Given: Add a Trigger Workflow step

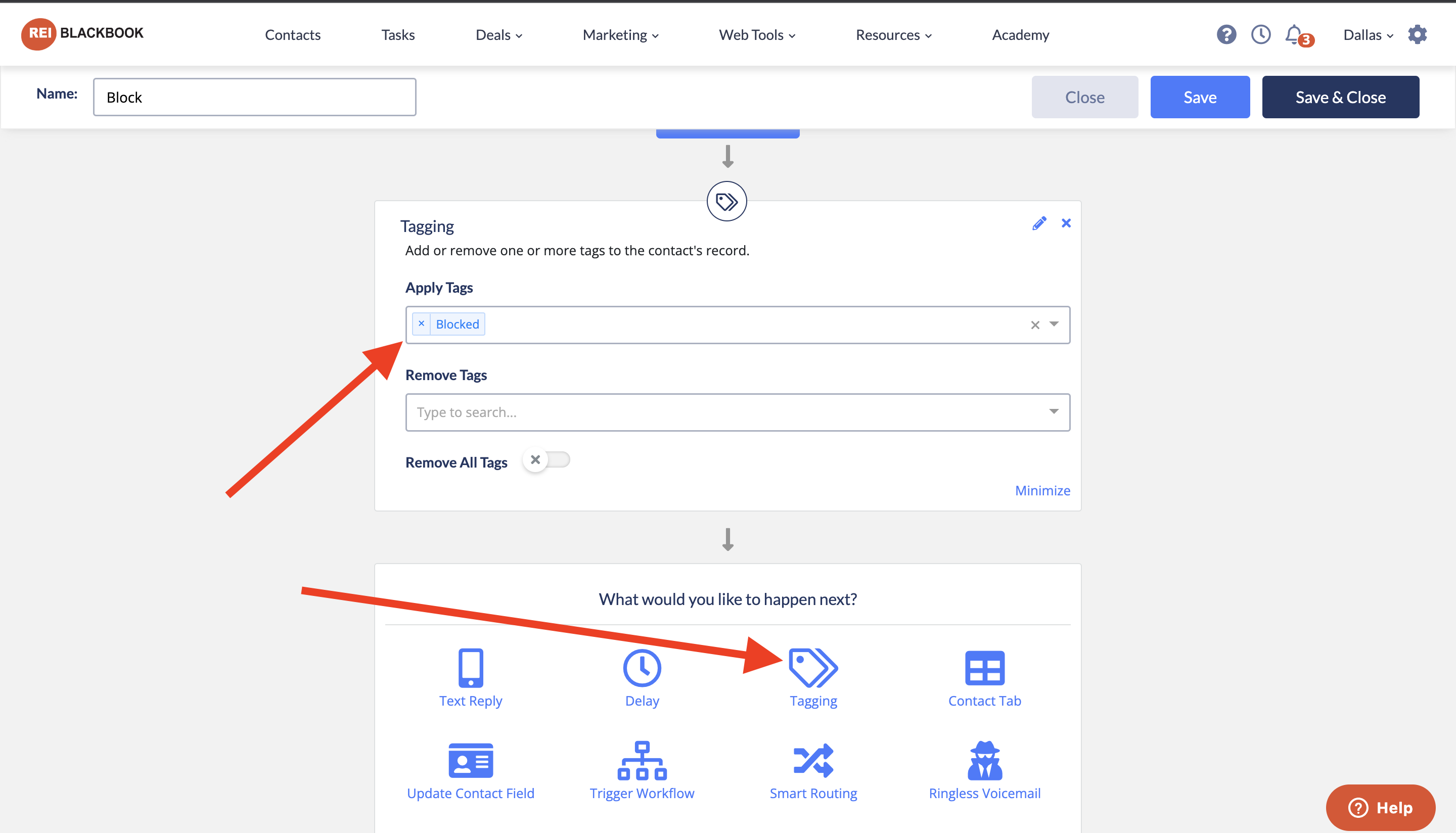Looking at the screenshot, I should click(x=642, y=771).
